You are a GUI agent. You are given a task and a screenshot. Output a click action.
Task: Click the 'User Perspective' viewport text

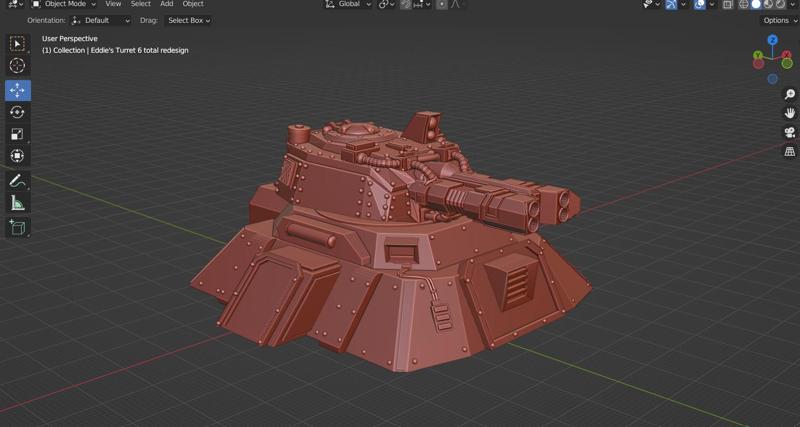[x=69, y=39]
